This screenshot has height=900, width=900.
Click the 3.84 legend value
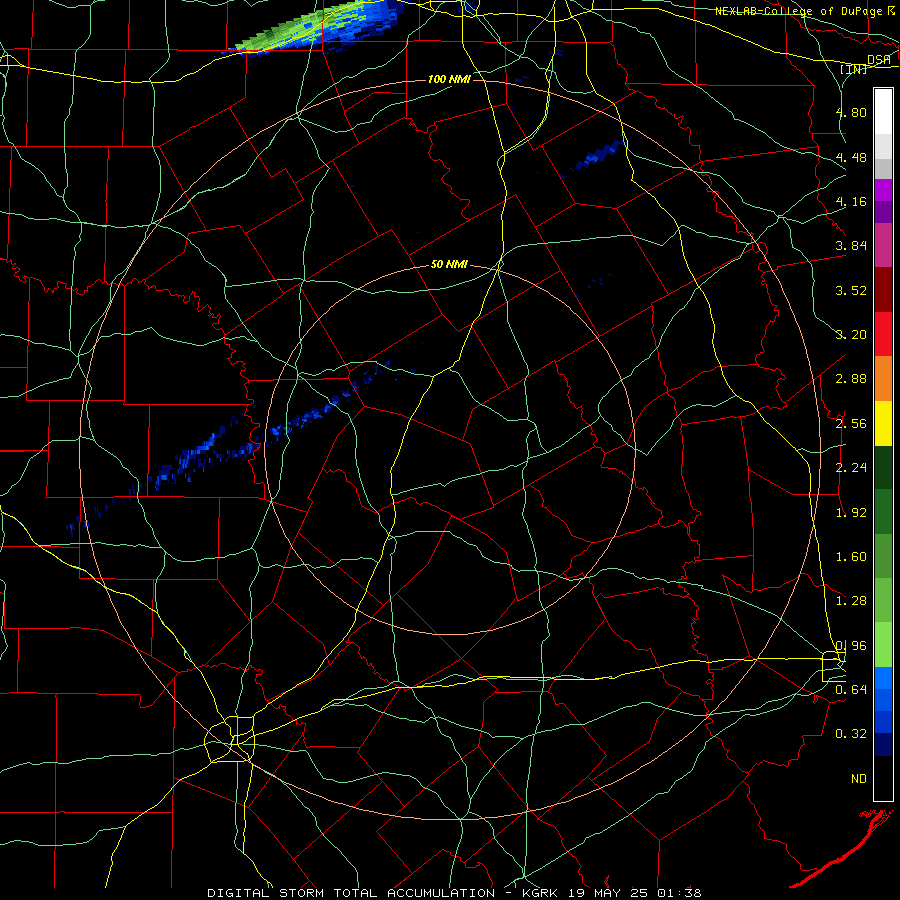[851, 246]
